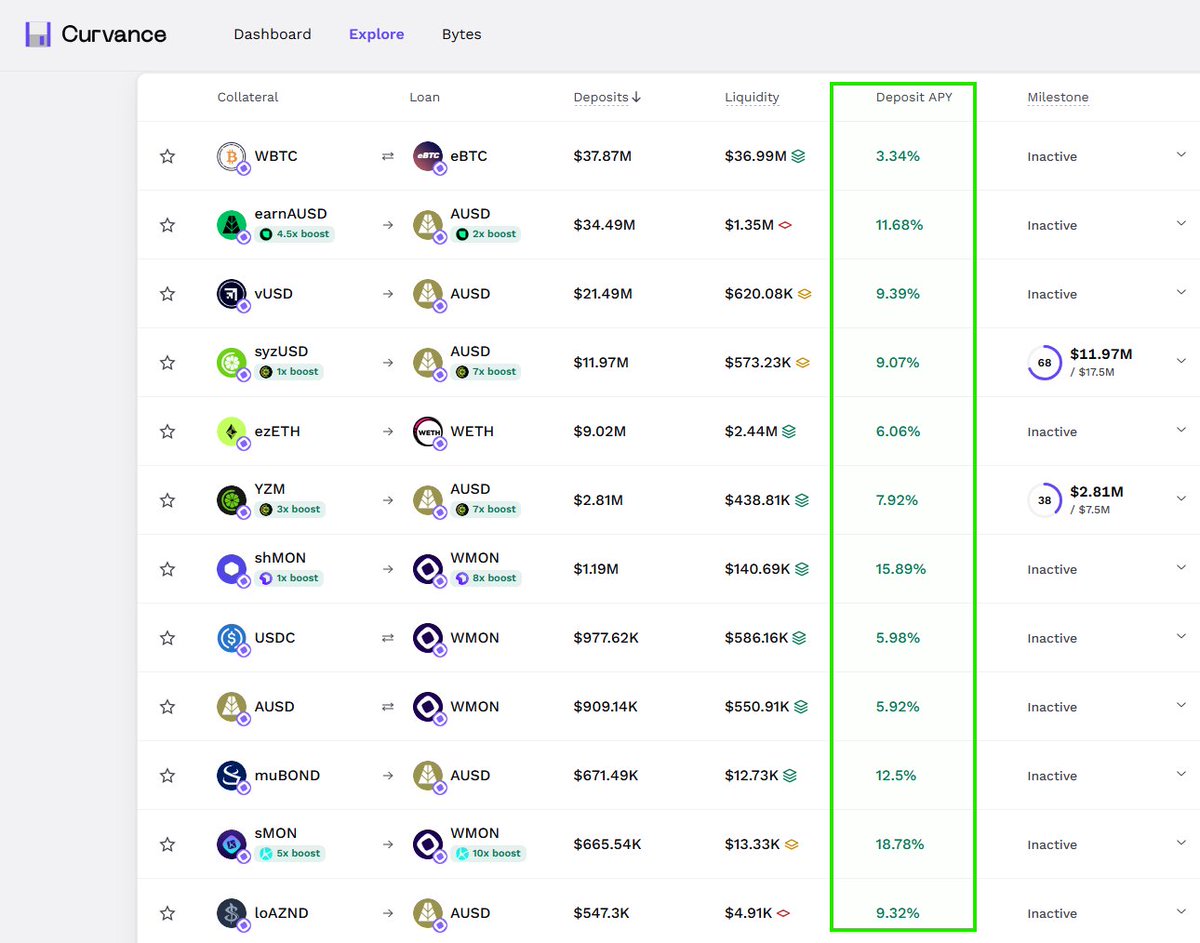Click the Collateral column header
Screen dimensions: 1200x943
(x=248, y=97)
